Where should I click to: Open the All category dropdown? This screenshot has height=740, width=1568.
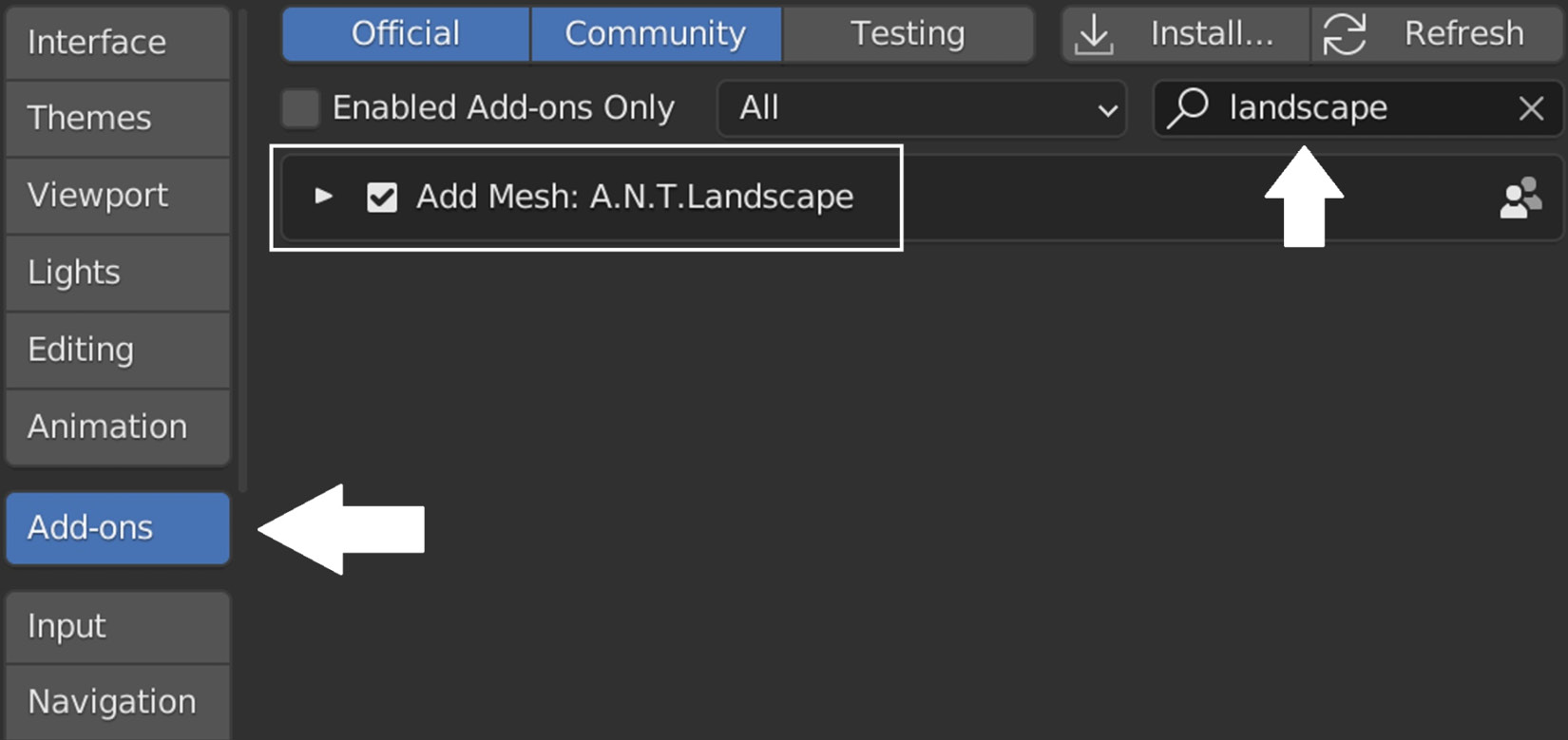click(922, 108)
